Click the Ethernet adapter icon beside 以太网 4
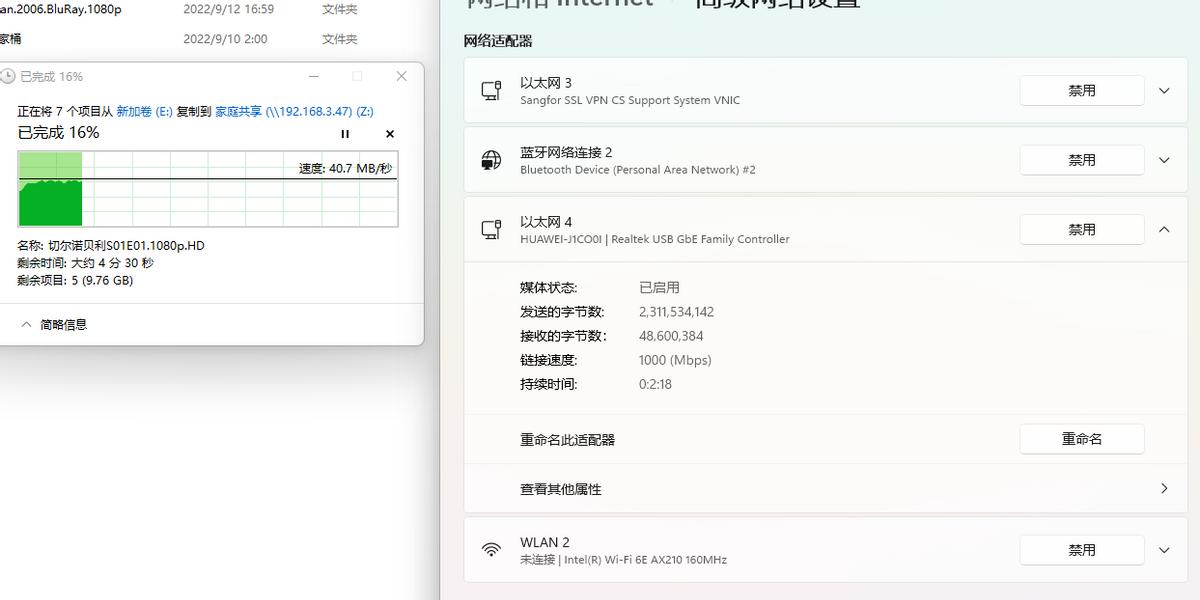The image size is (1200, 600). coord(491,228)
